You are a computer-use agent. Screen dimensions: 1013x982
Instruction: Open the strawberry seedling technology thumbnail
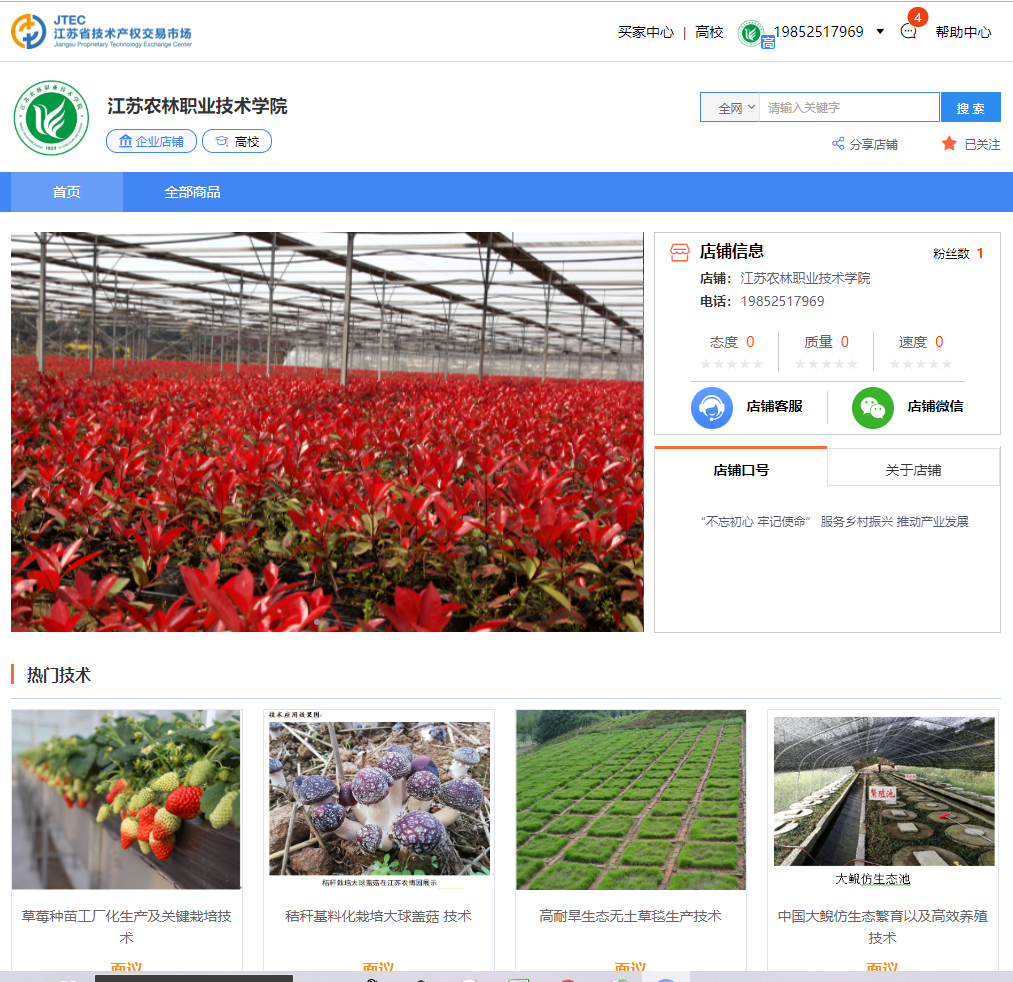[x=126, y=800]
